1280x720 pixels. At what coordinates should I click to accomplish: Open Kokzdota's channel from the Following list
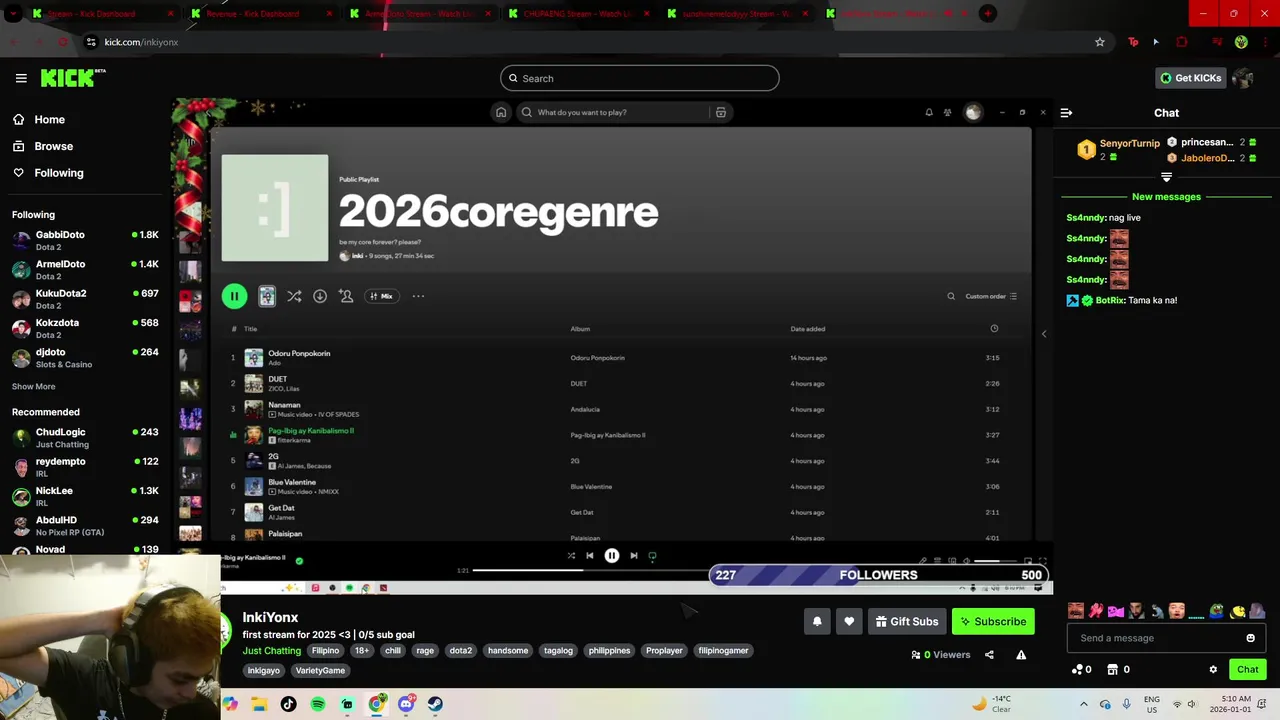[x=85, y=328]
